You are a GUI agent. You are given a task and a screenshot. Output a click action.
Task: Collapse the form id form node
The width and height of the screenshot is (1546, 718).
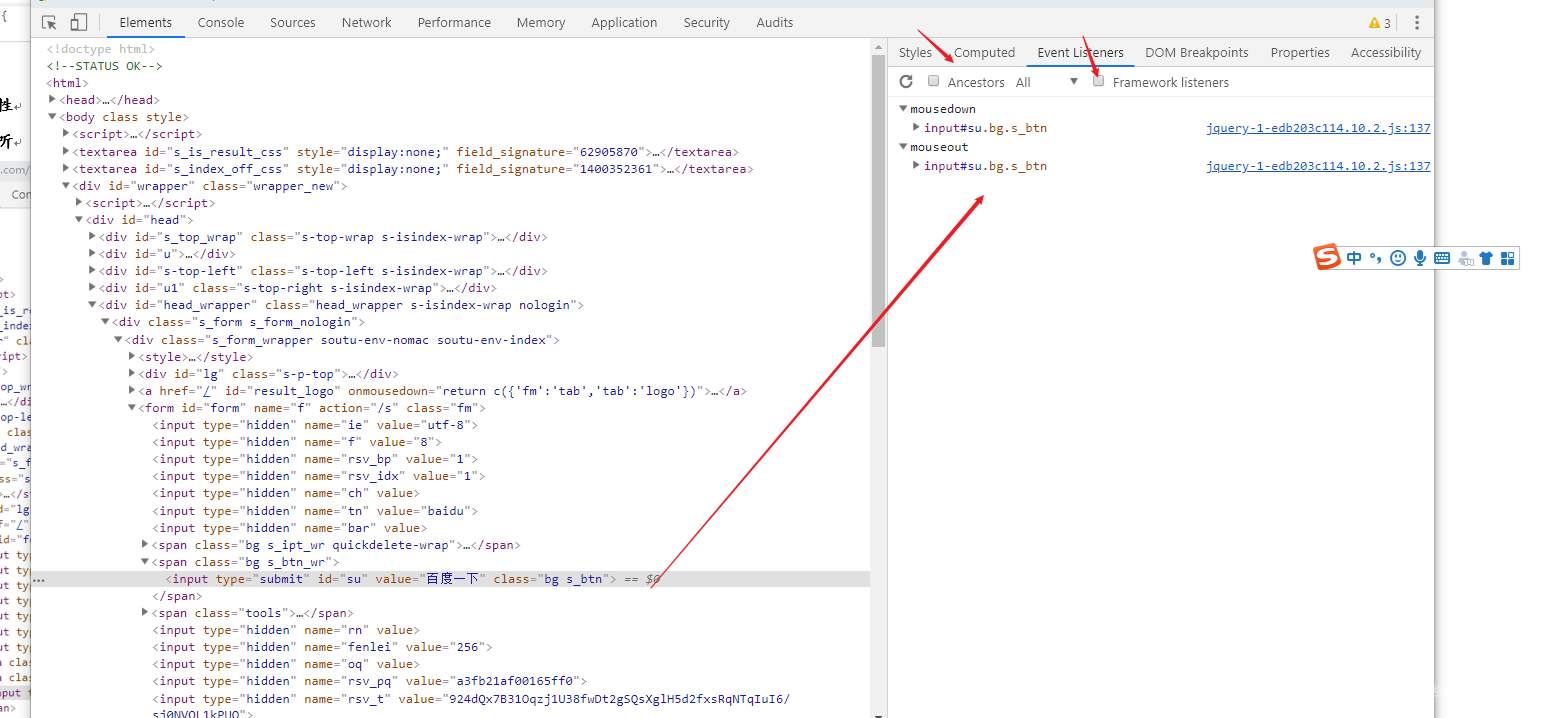click(131, 408)
